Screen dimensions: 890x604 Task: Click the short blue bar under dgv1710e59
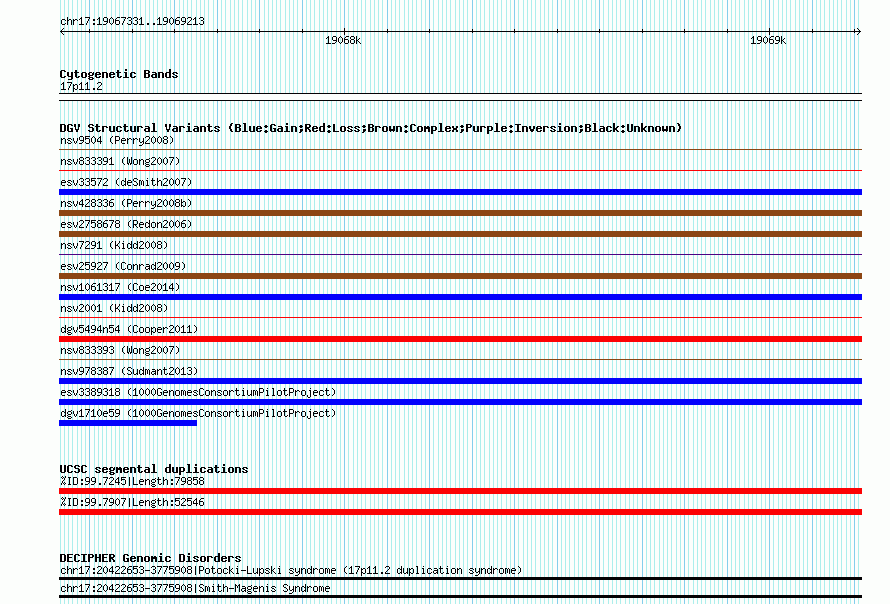[x=128, y=423]
